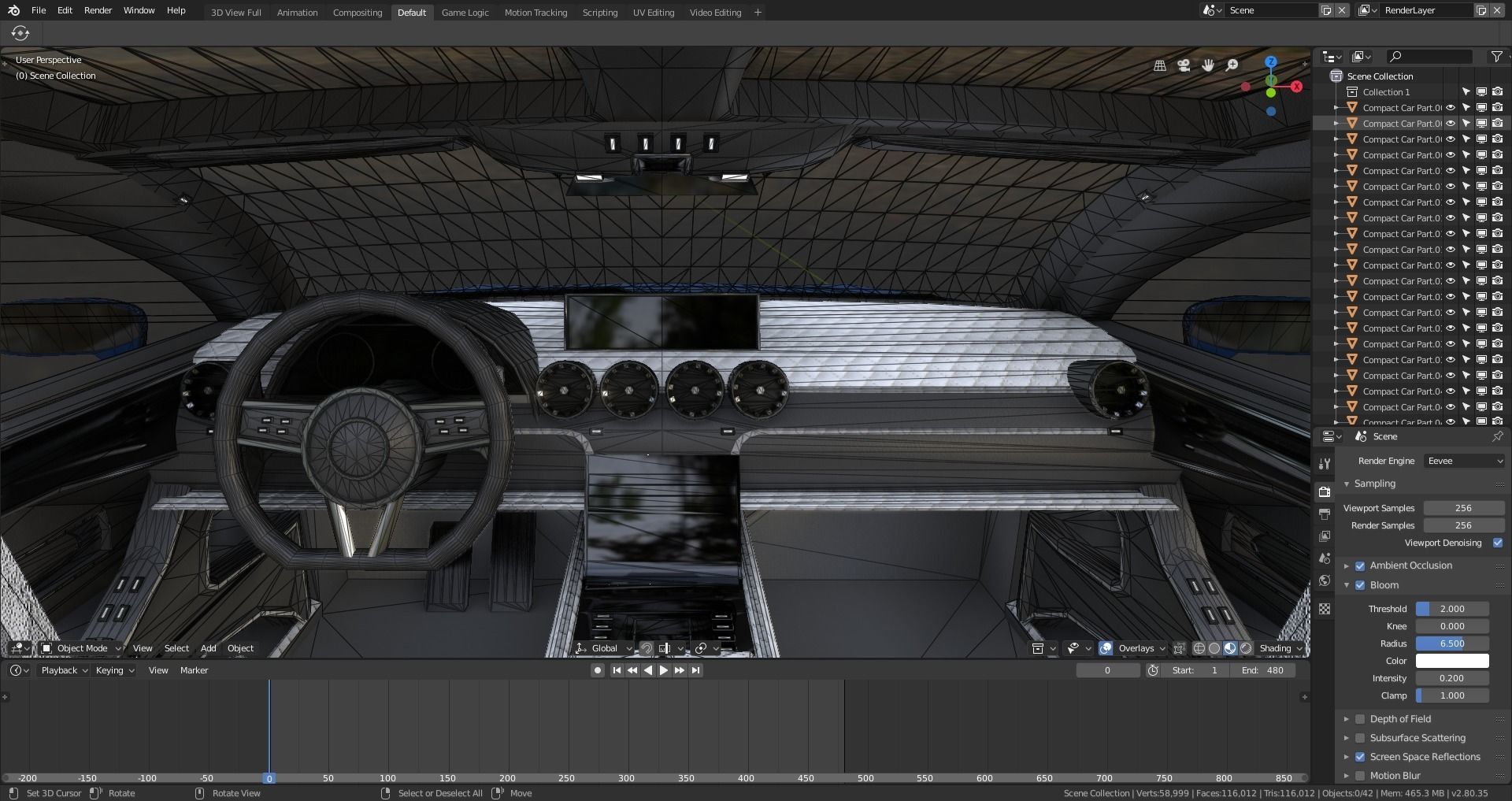The height and width of the screenshot is (801, 1512).
Task: Open the Render properties tab
Action: pos(1325,492)
